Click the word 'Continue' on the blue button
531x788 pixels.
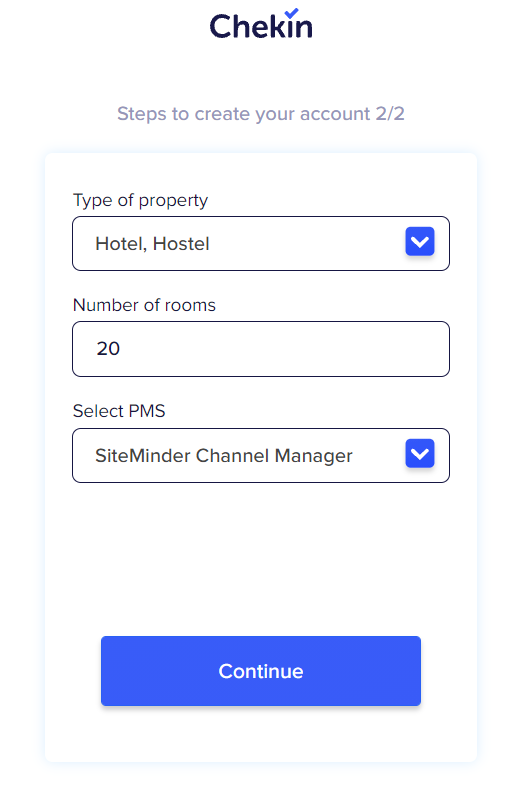click(x=261, y=671)
